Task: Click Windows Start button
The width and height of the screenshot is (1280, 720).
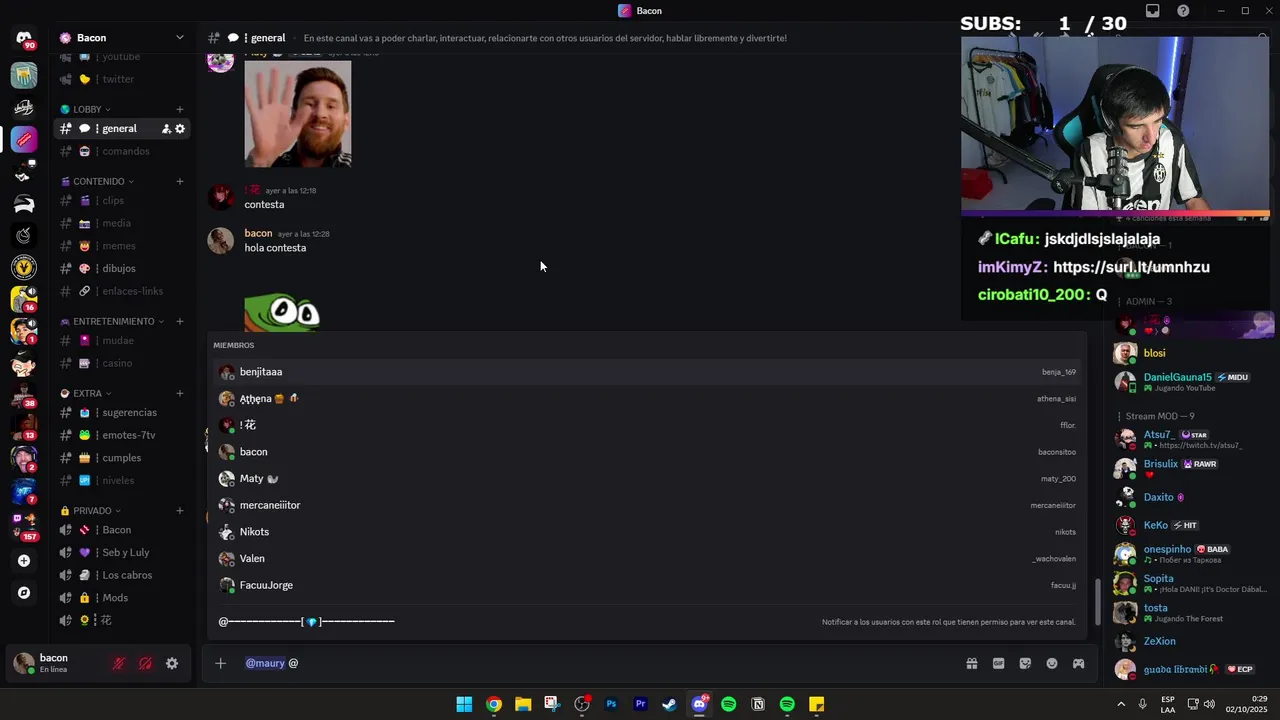Action: (464, 704)
